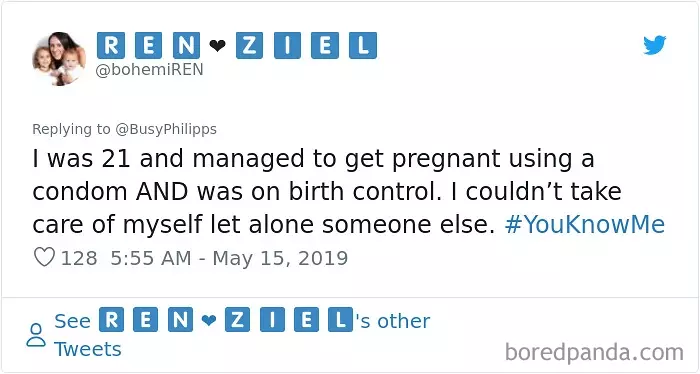Open the @BusyPhilipps mention link
This screenshot has width=700, height=374.
pos(166,129)
